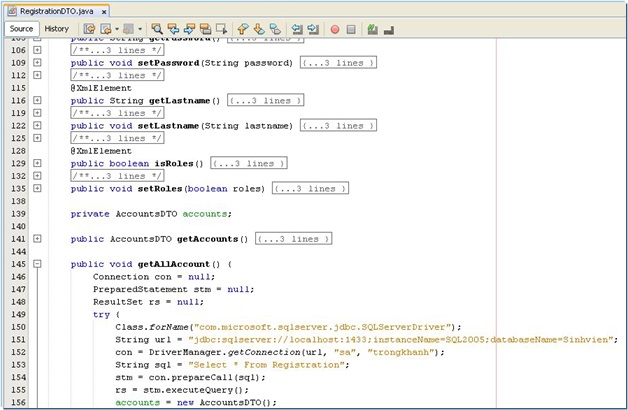Expand comment fold at line 112
628x410 pixels.
point(37,75)
